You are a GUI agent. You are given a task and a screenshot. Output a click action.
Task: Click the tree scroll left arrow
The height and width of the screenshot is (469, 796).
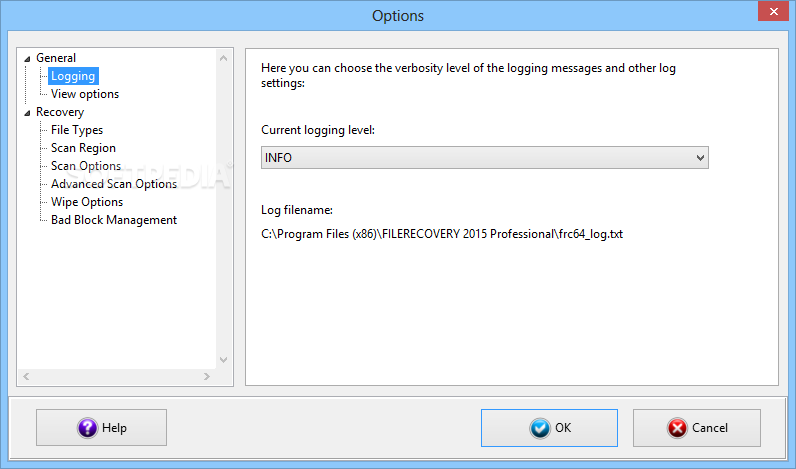(x=26, y=376)
